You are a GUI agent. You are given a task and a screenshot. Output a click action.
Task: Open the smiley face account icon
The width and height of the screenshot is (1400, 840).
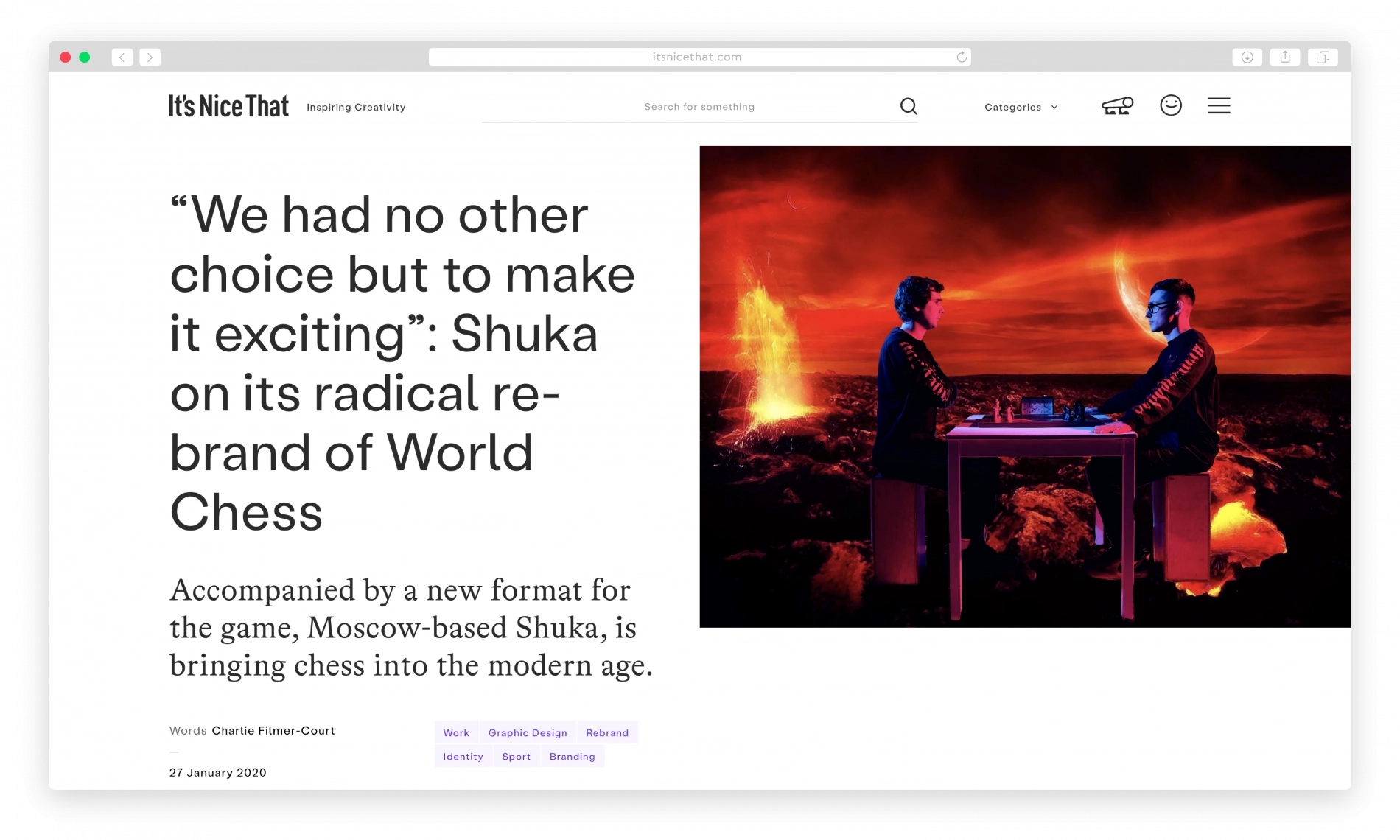coord(1172,106)
